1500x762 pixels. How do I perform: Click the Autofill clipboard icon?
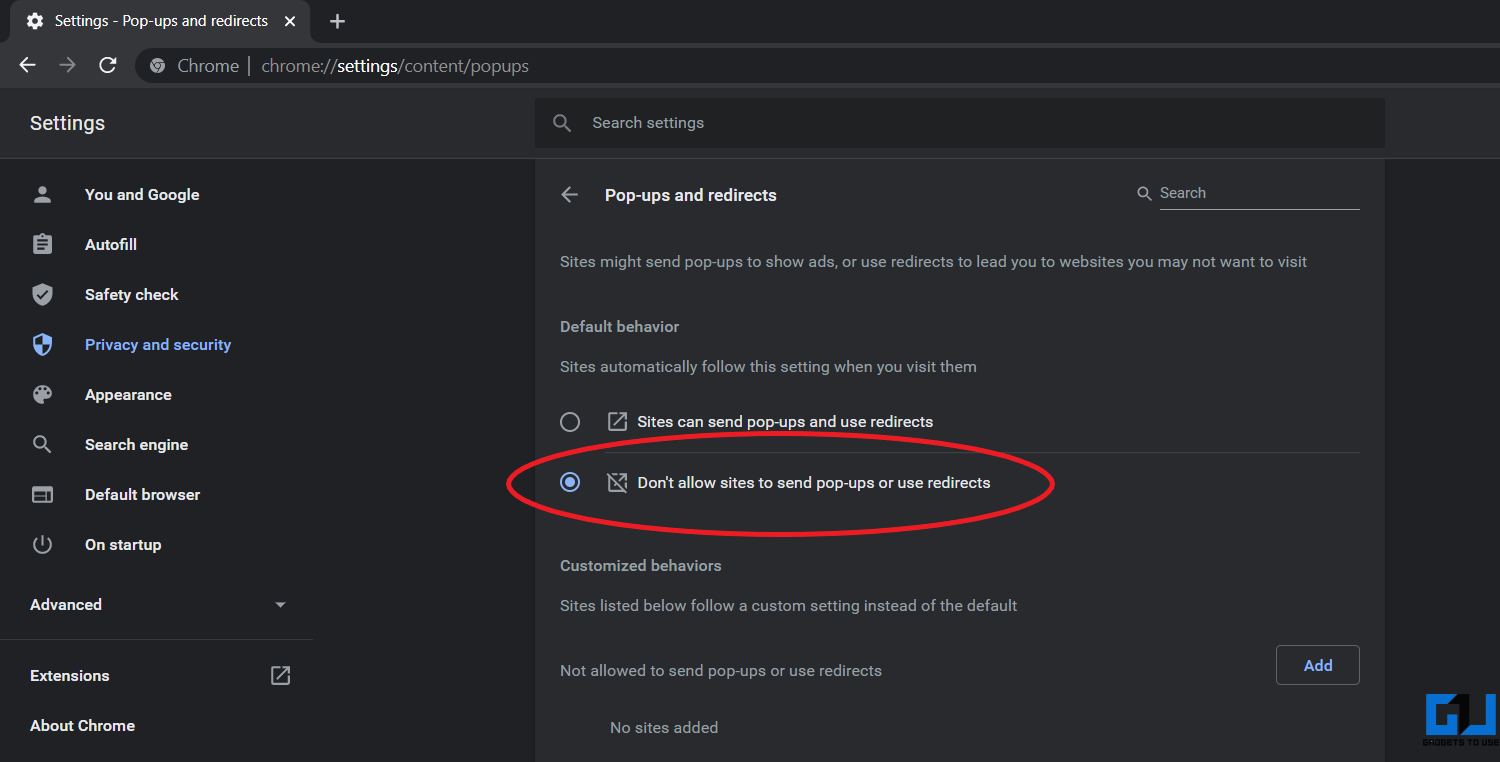(x=42, y=245)
